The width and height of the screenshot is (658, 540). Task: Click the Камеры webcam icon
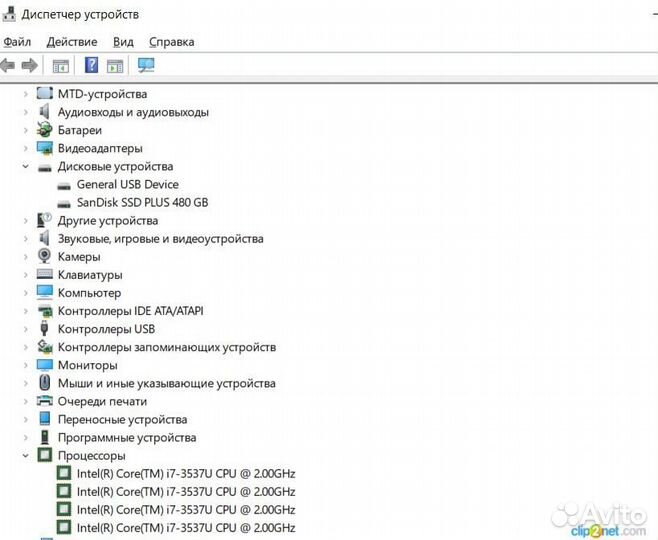(x=44, y=256)
